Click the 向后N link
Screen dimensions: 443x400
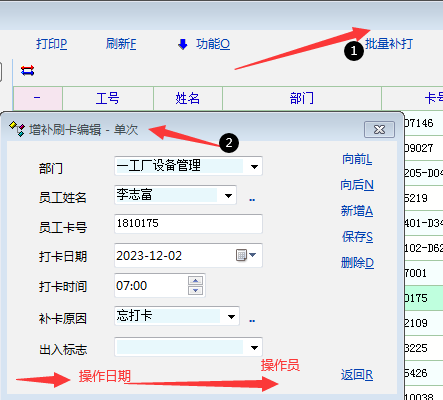(357, 184)
